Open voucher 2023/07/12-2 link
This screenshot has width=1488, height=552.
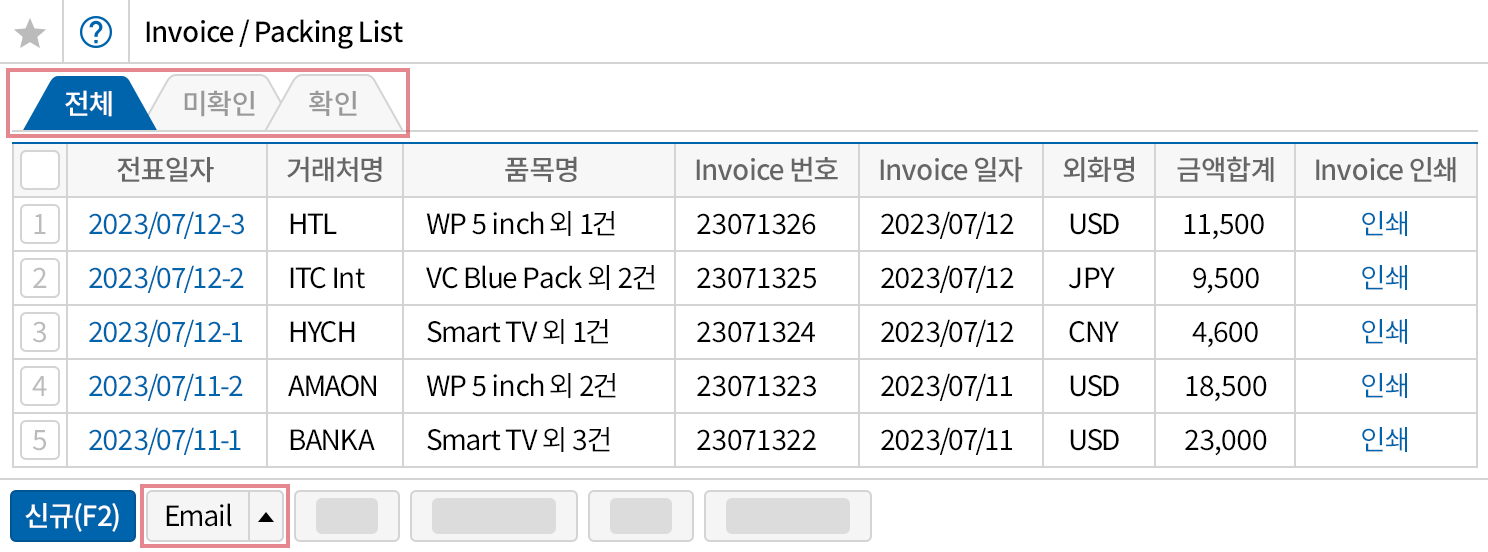click(x=166, y=278)
